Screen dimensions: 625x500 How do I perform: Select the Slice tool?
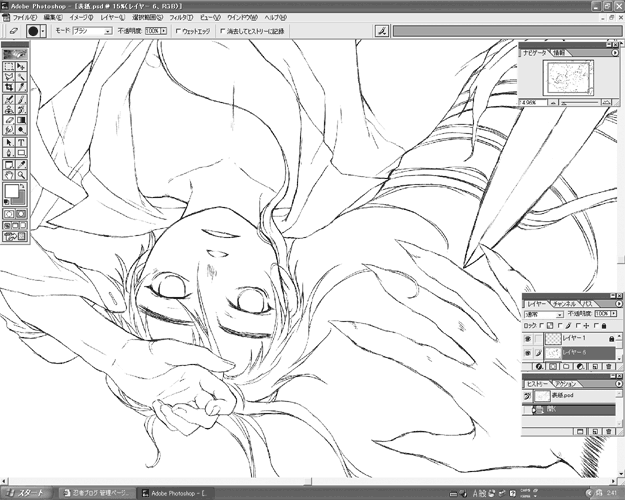[21, 87]
